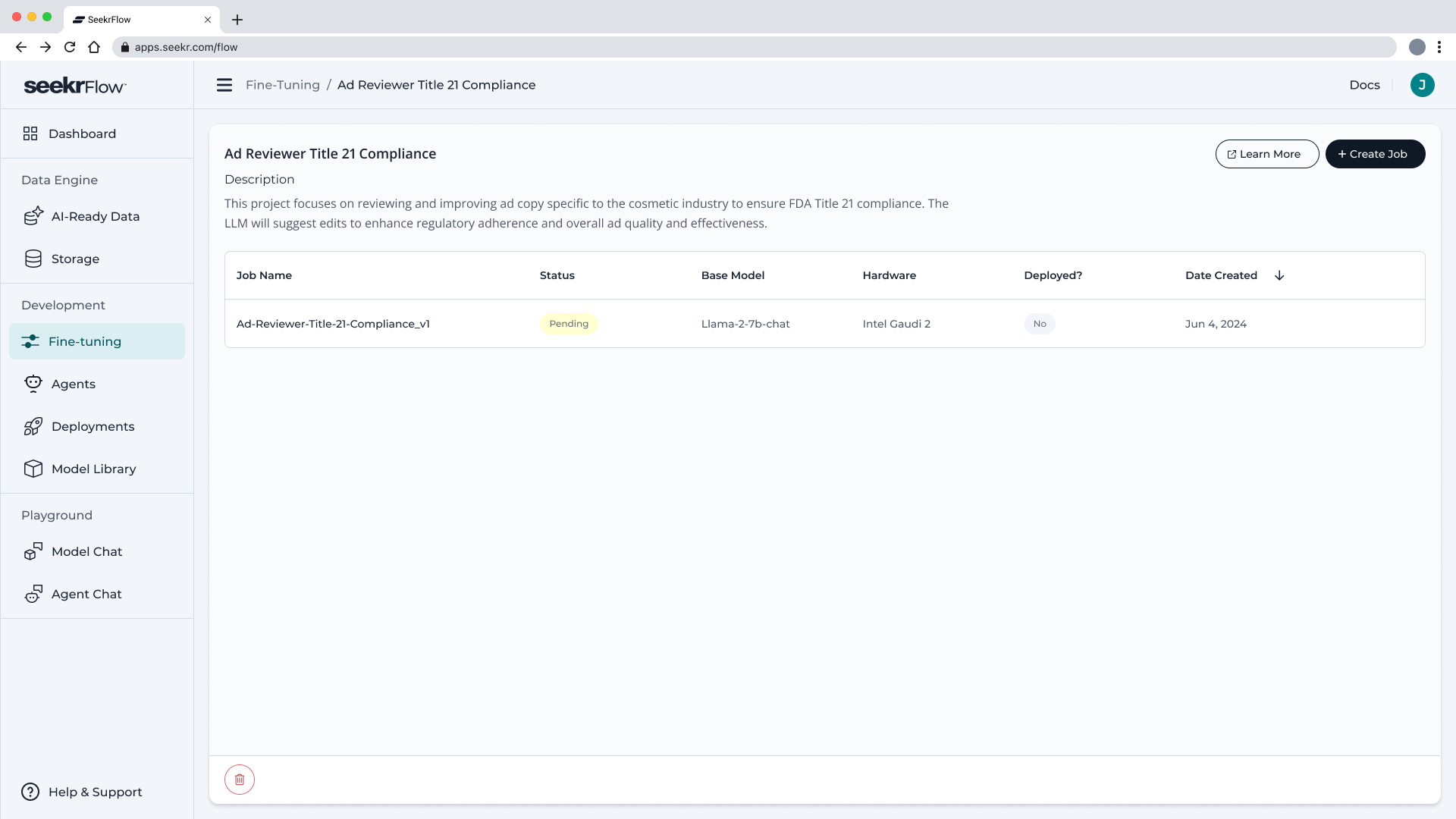Screen dimensions: 1456x819
Task: Click the Llama-2-7b-chat base model cell
Action: coord(745,324)
